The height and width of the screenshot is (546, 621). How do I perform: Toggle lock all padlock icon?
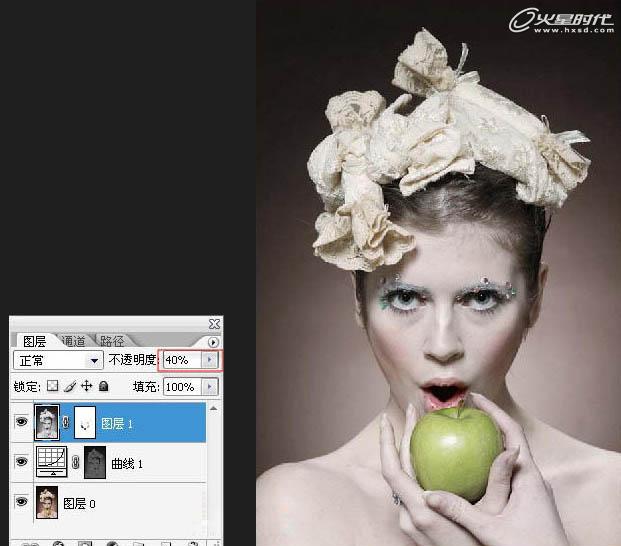(103, 386)
